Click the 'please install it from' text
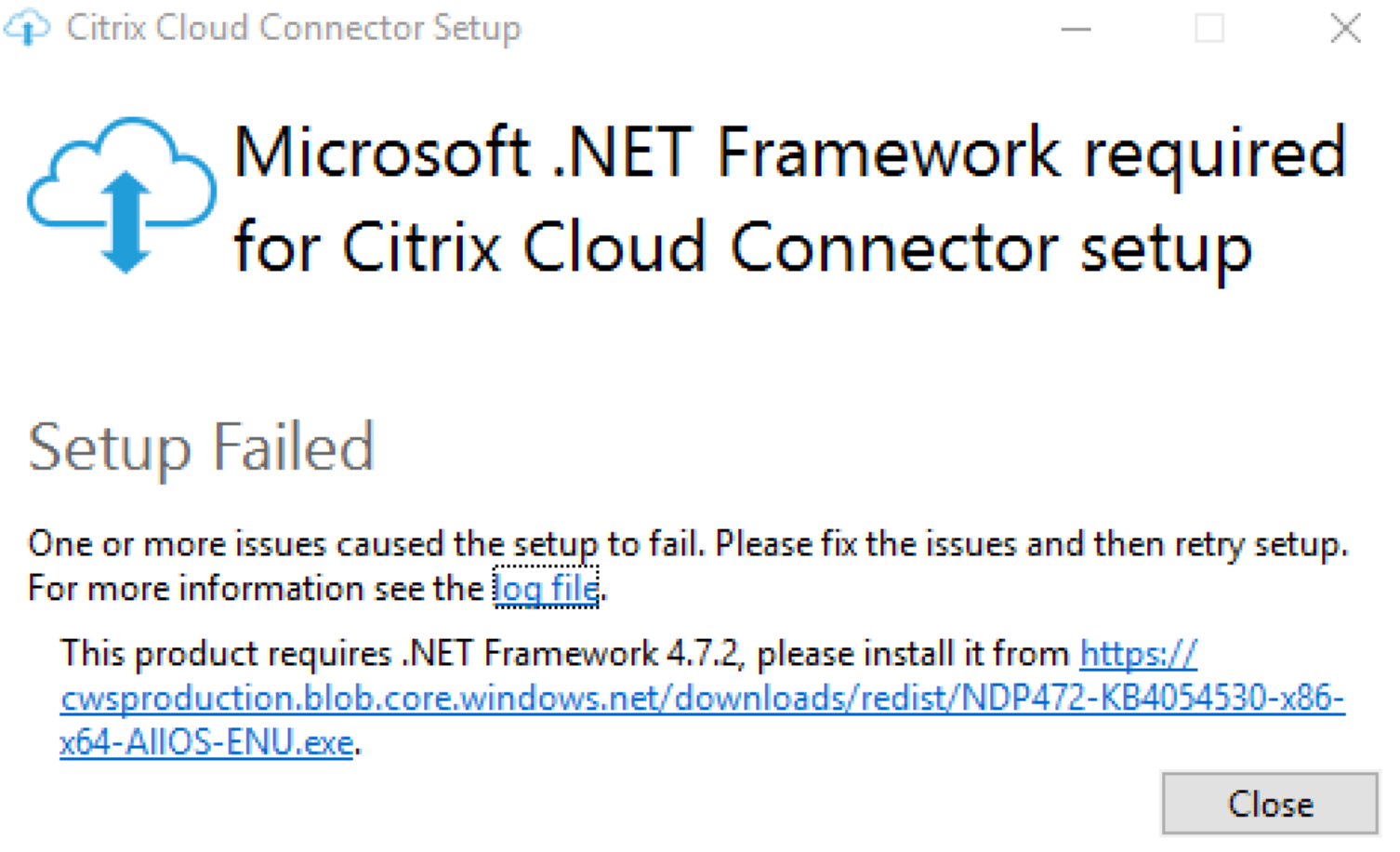This screenshot has height=852, width=1400. tap(913, 654)
